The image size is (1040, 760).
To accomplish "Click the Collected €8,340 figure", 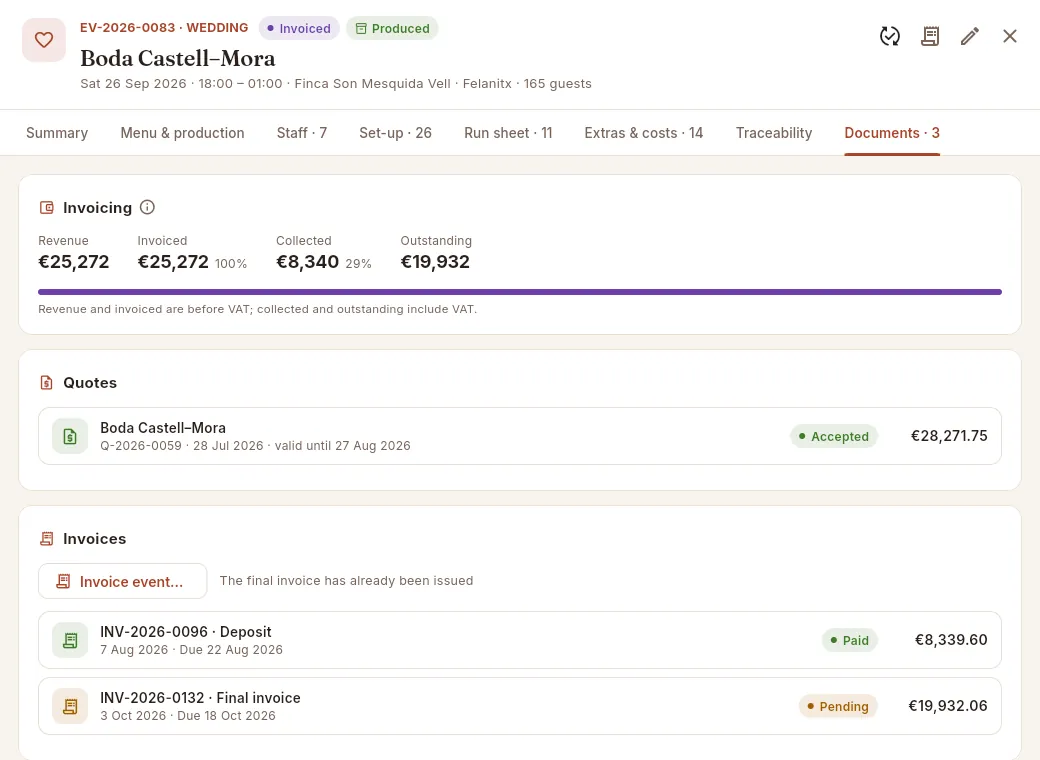I will click(x=308, y=262).
